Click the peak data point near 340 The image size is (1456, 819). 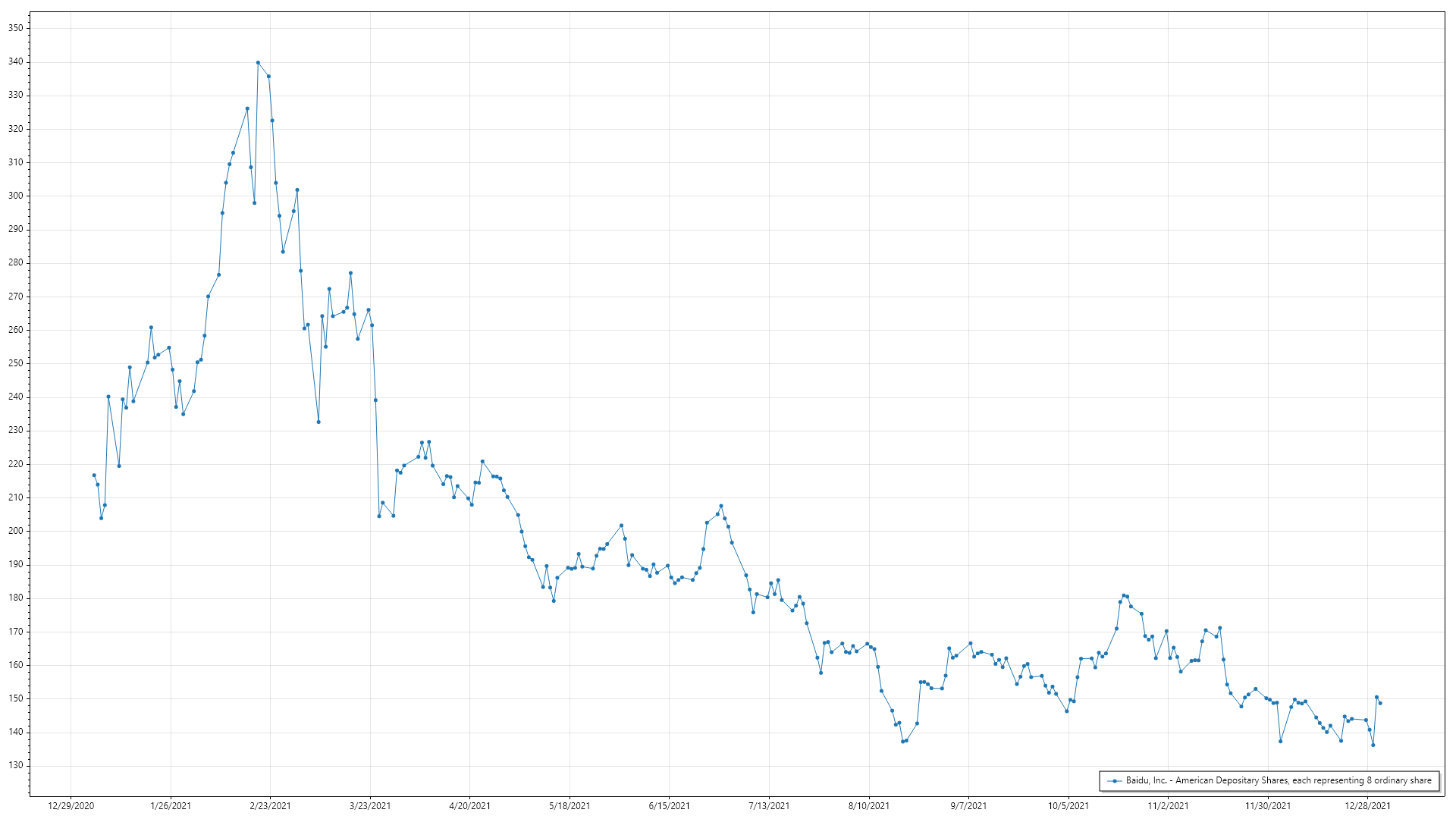258,63
